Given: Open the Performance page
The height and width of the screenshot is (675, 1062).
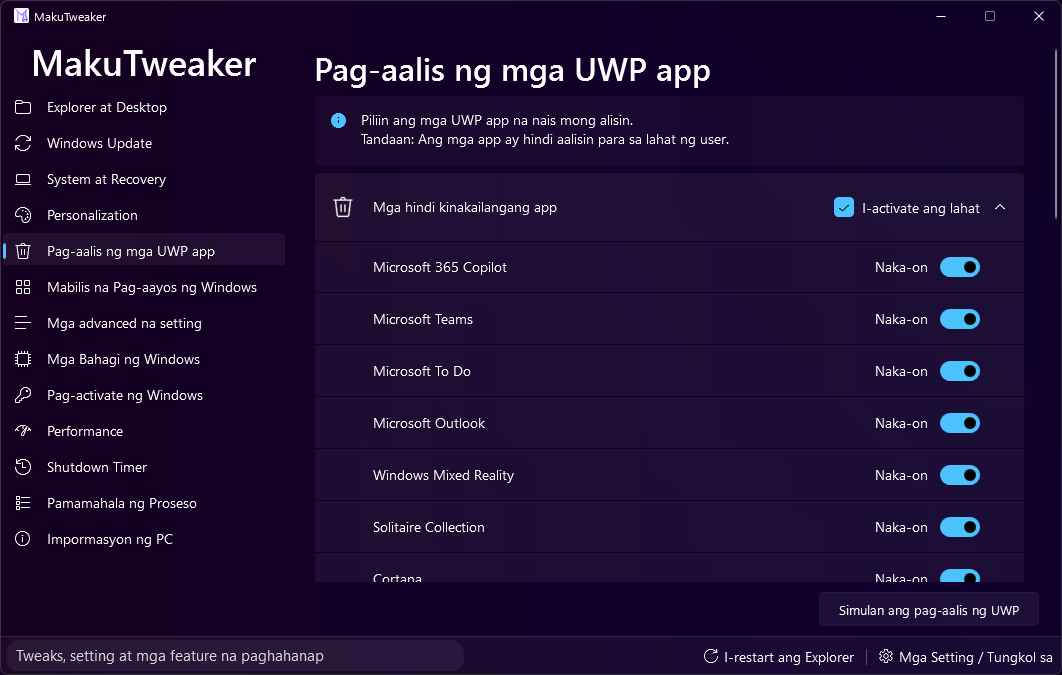Looking at the screenshot, I should coord(144,431).
